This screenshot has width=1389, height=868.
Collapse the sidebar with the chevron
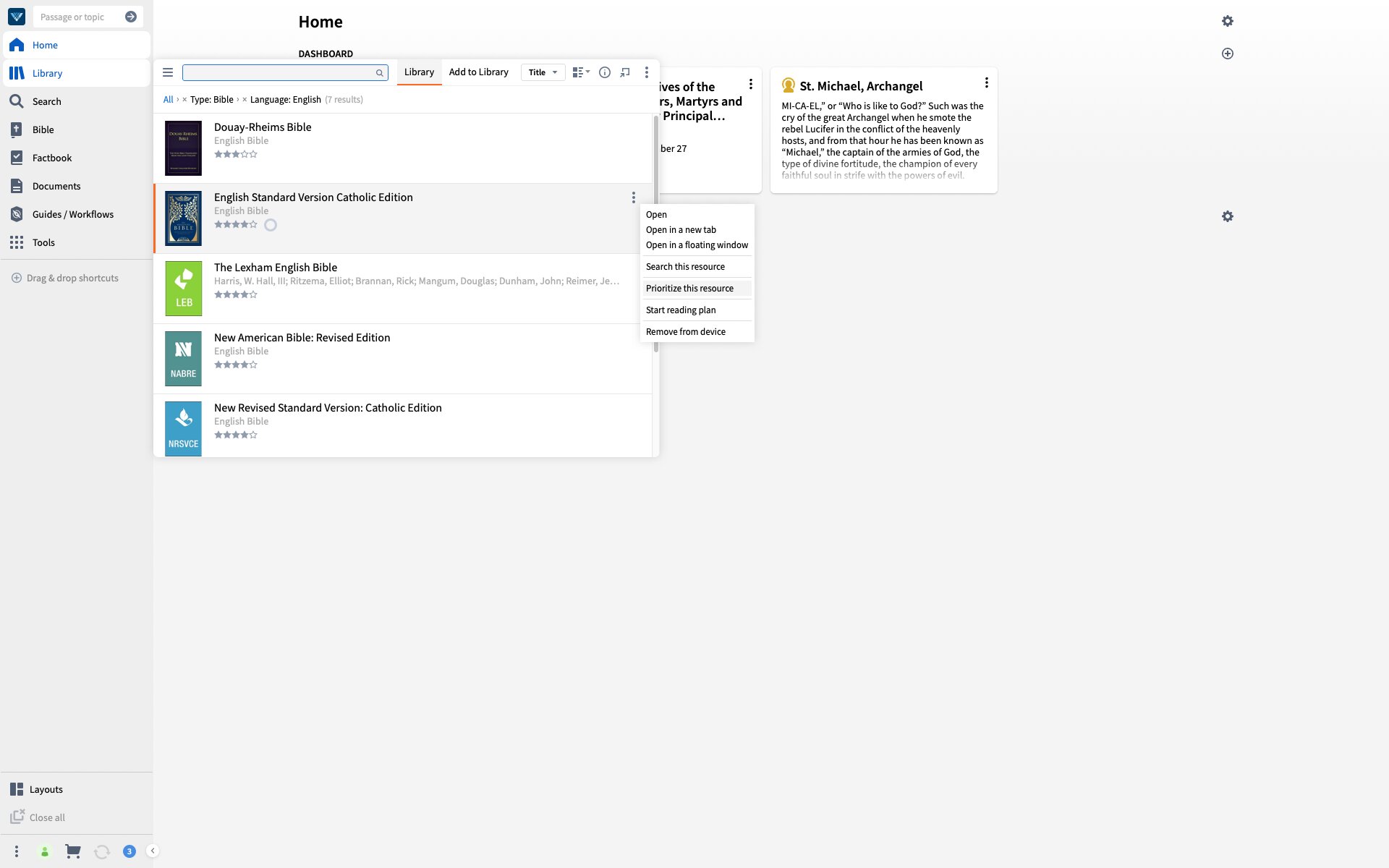tap(153, 851)
